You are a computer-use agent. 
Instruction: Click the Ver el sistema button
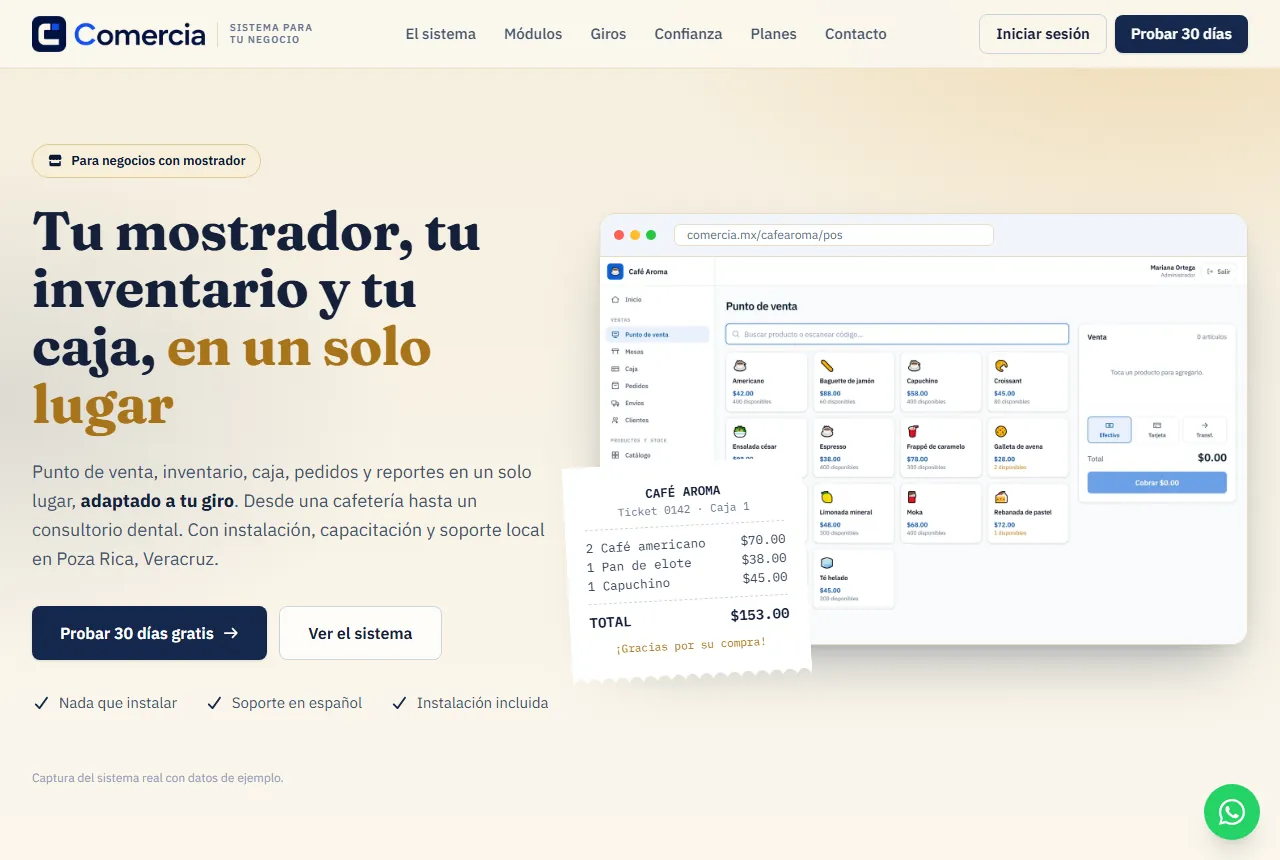(x=360, y=633)
